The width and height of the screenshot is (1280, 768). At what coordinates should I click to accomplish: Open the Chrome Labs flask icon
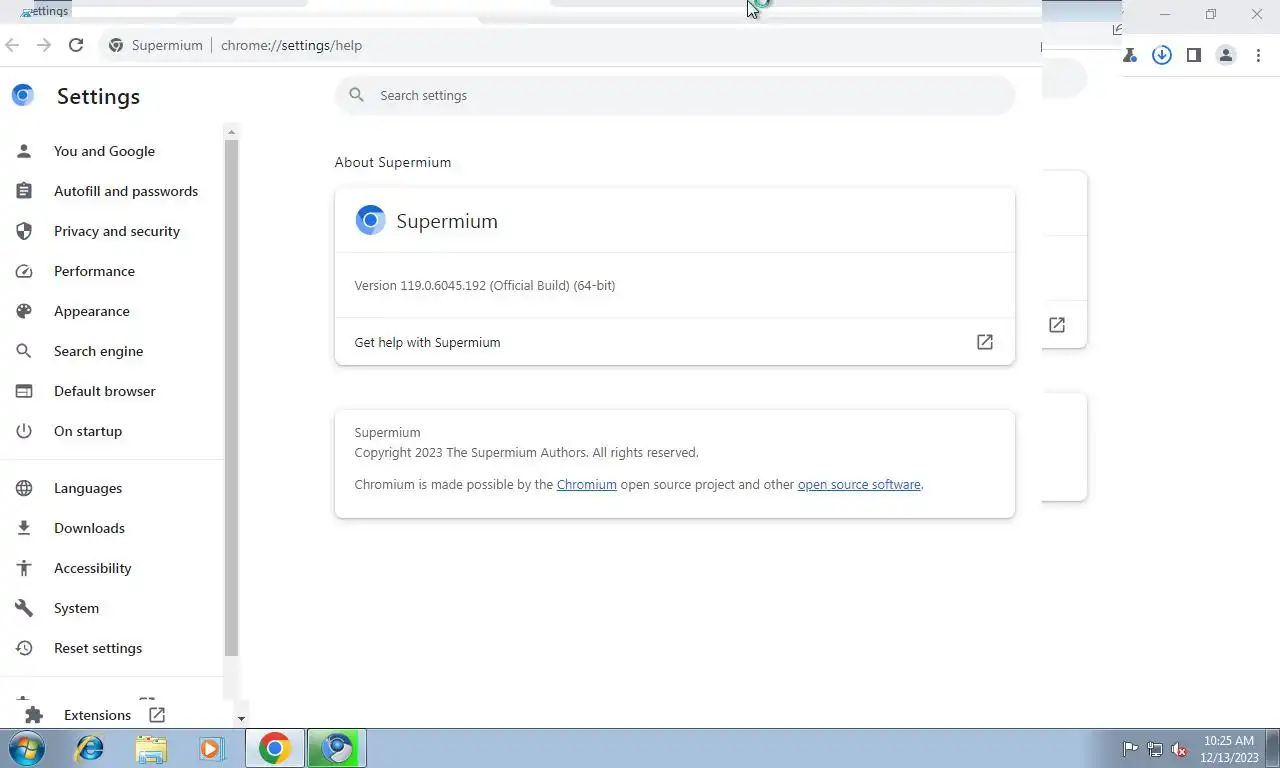(1130, 55)
